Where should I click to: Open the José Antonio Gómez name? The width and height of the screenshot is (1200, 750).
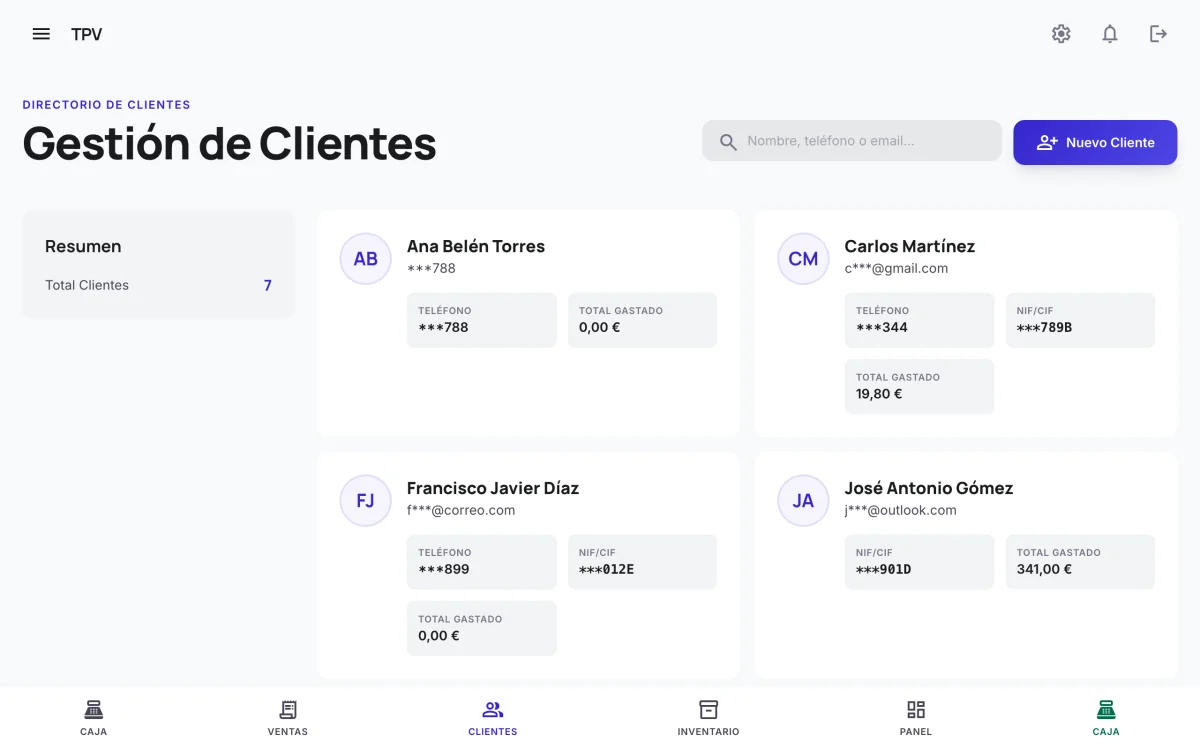(929, 488)
